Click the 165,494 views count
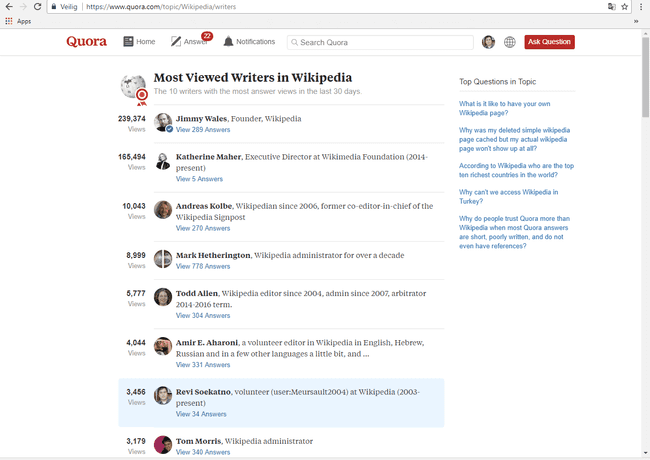Image resolution: width=650 pixels, height=460 pixels. pyautogui.click(x=131, y=157)
